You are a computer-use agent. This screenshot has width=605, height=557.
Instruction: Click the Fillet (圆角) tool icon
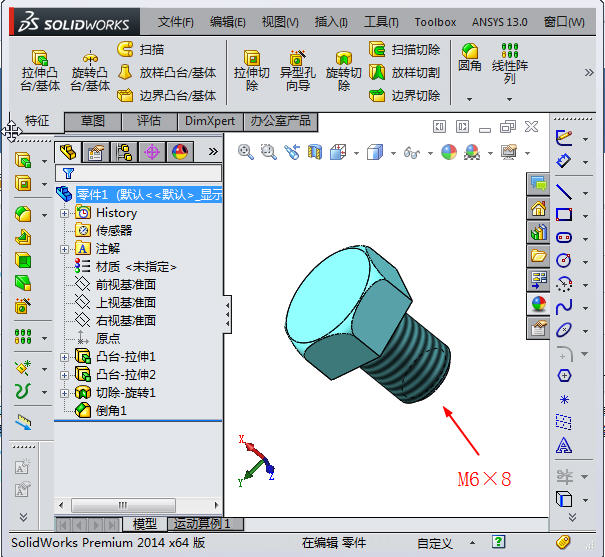[x=469, y=50]
